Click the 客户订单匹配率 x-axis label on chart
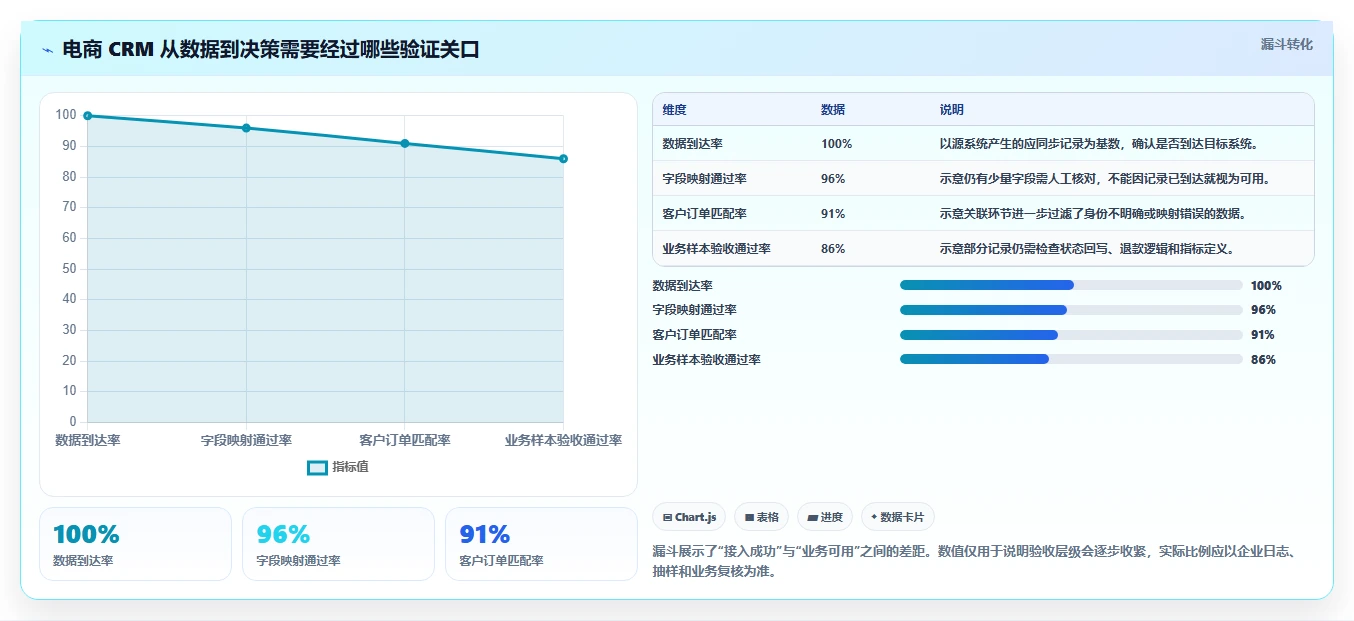This screenshot has height=621, width=1354. click(405, 440)
